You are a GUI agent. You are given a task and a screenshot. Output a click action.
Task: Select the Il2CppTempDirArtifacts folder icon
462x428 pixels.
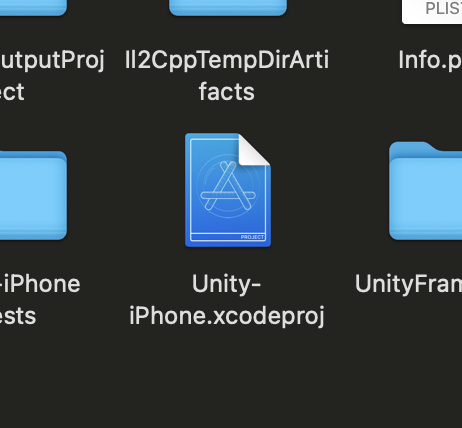click(x=228, y=7)
